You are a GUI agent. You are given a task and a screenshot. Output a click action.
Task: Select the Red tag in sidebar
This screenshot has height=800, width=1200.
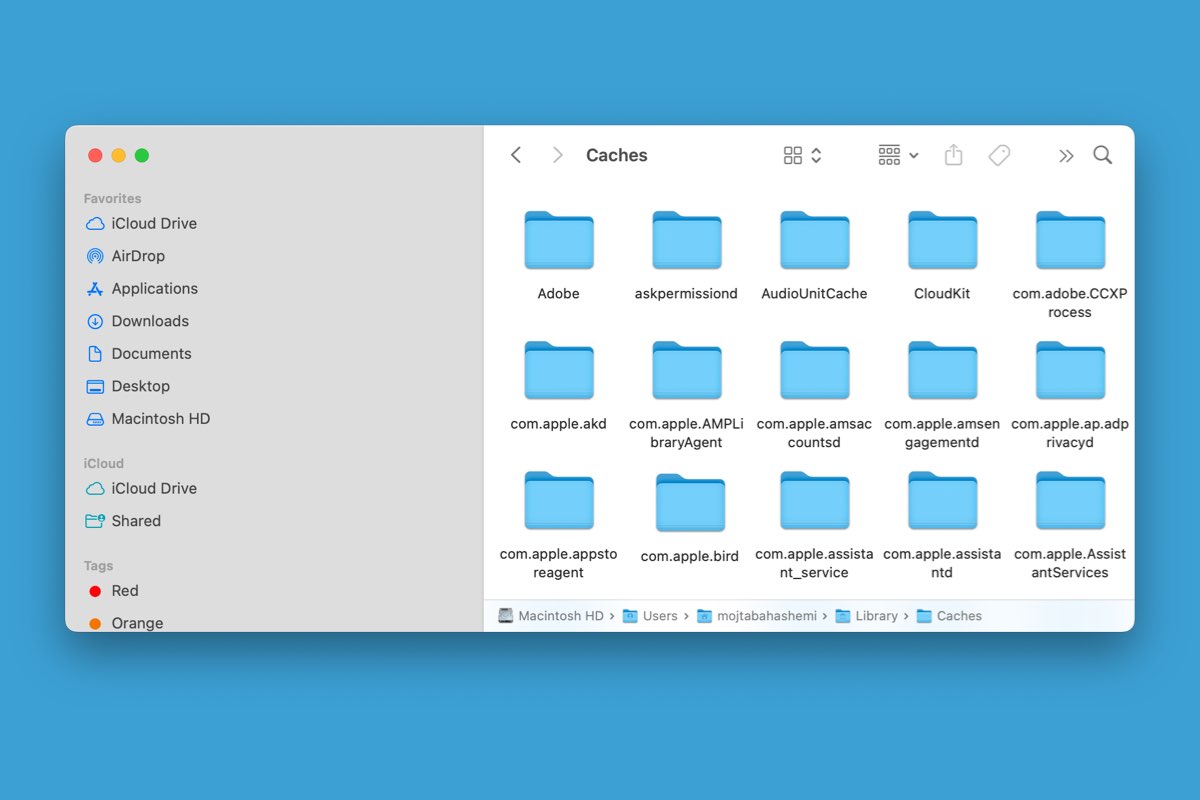124,591
